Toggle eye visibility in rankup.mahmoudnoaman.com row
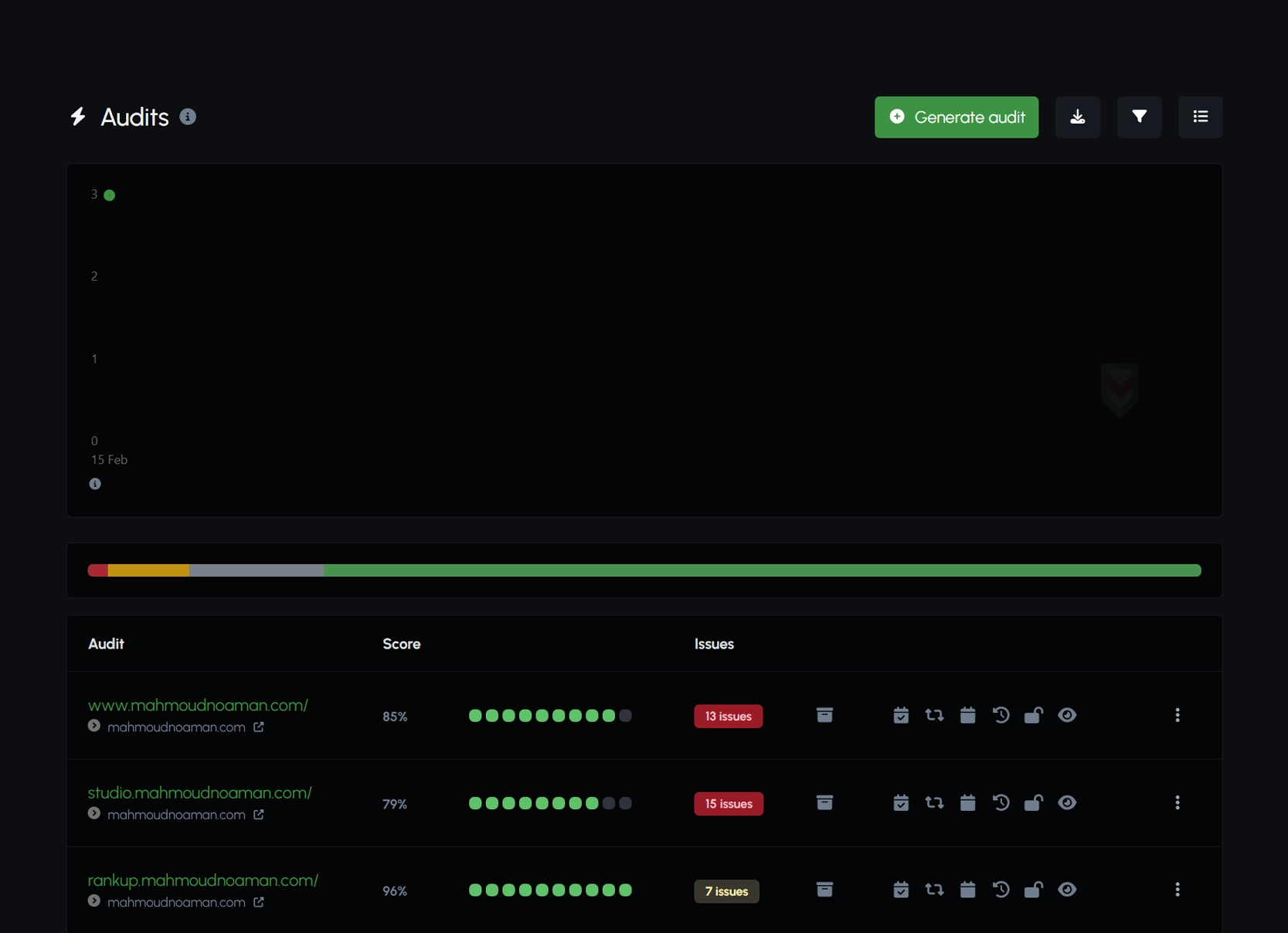The width and height of the screenshot is (1288, 933). [1067, 890]
